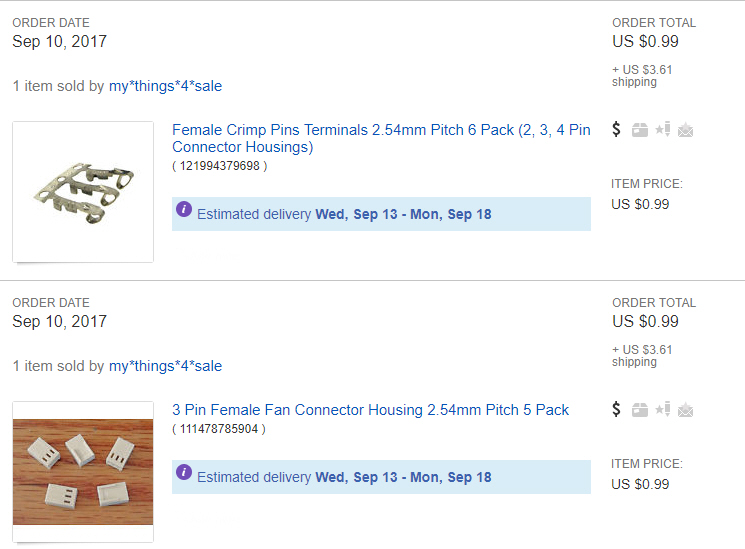Open the white fan connector housings thumbnail
Viewport: 745px width, 549px height.
(83, 472)
